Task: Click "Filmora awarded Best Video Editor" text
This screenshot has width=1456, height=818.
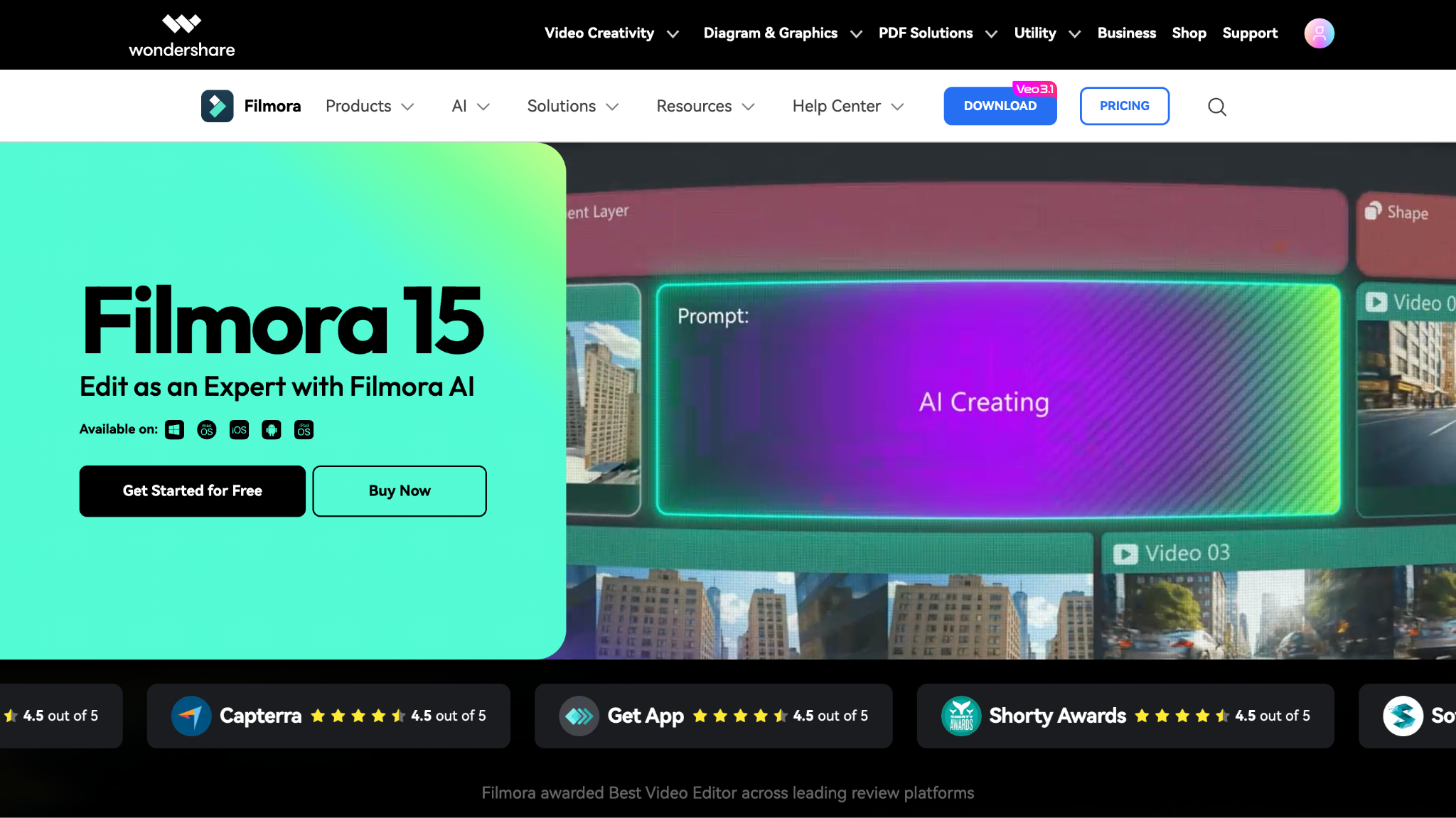Action: [x=728, y=793]
